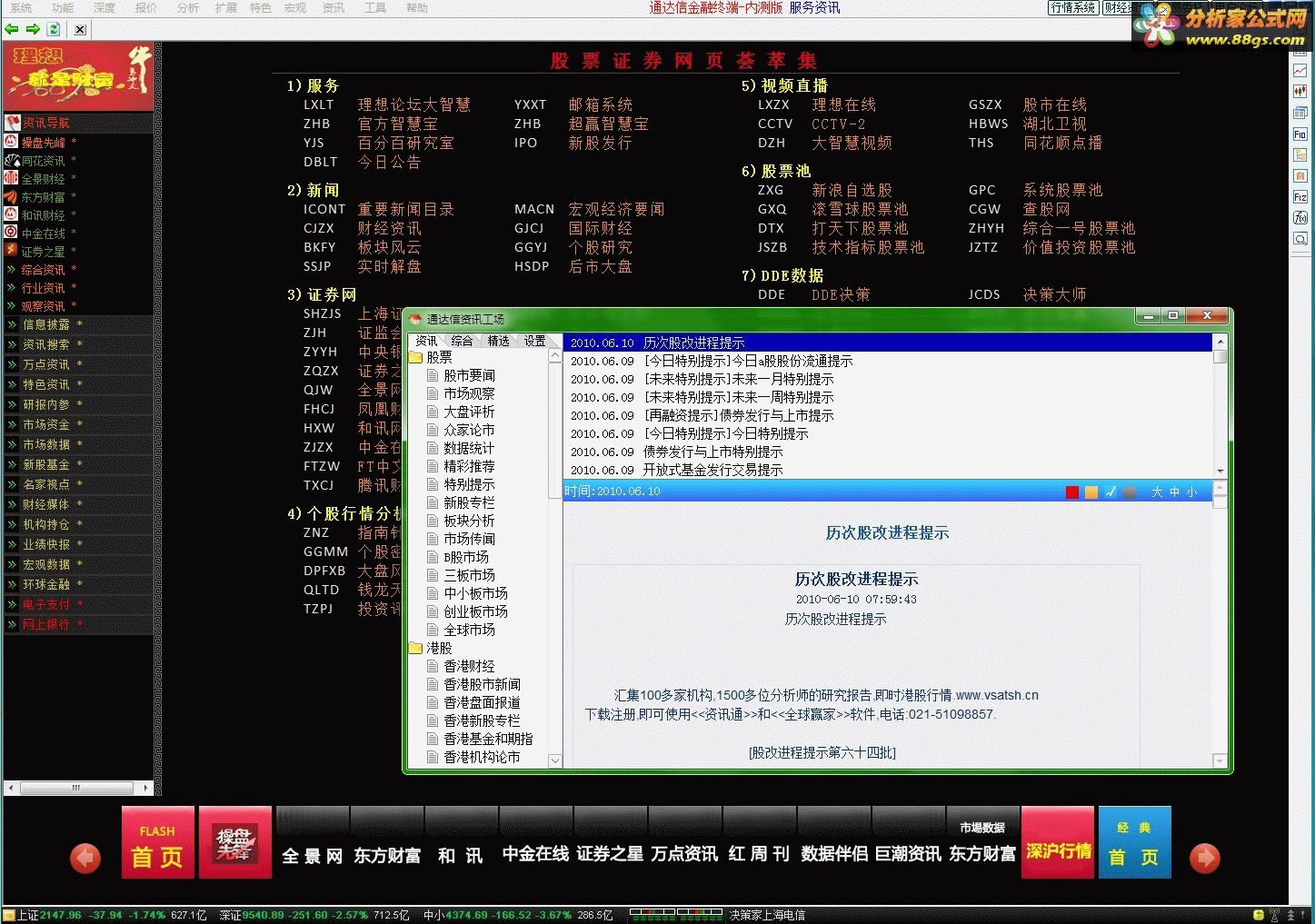This screenshot has width=1315, height=924.
Task: Click the X stop icon in toolbar
Action: (80, 29)
